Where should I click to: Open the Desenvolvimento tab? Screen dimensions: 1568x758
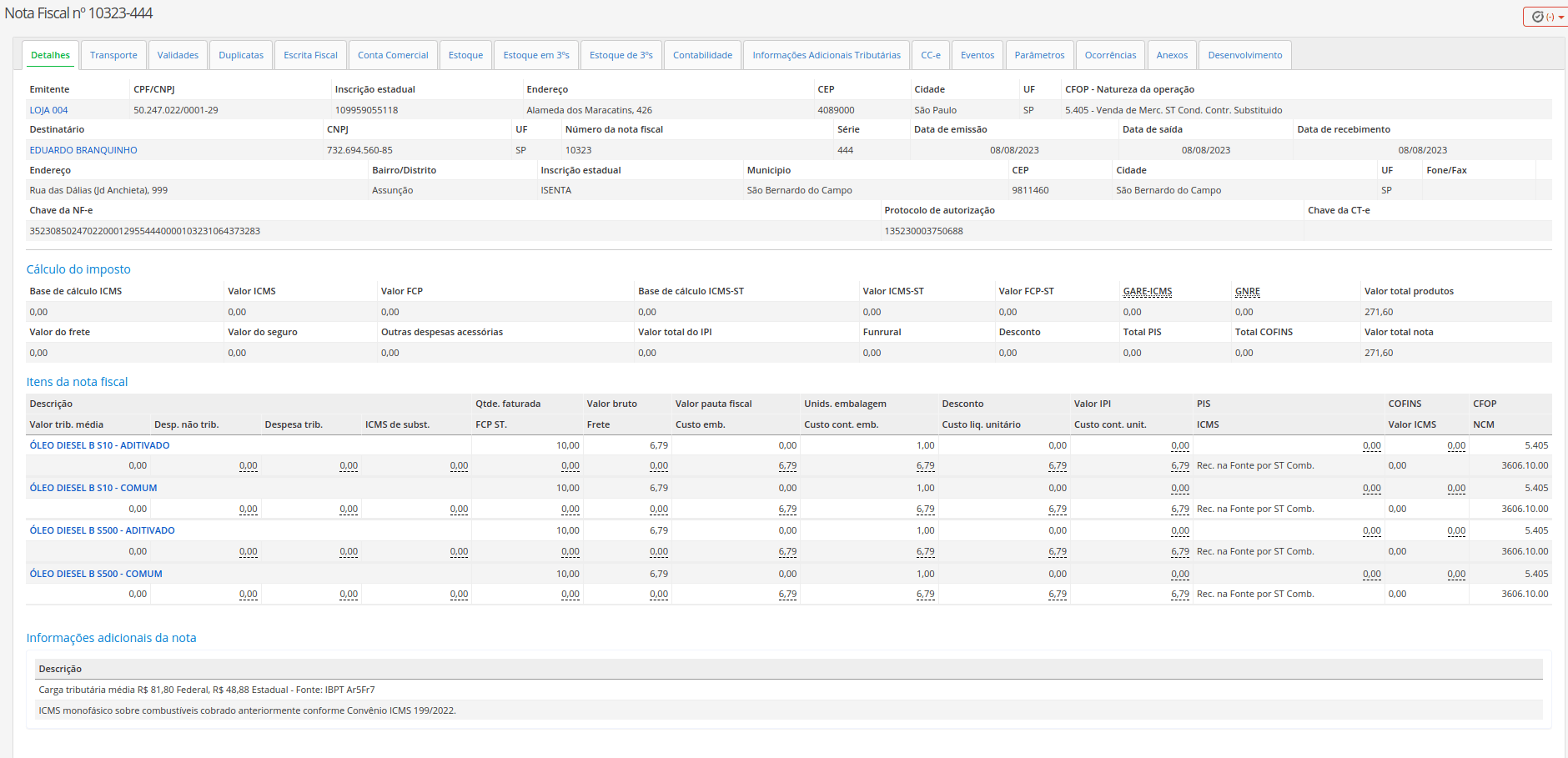pyautogui.click(x=1245, y=55)
